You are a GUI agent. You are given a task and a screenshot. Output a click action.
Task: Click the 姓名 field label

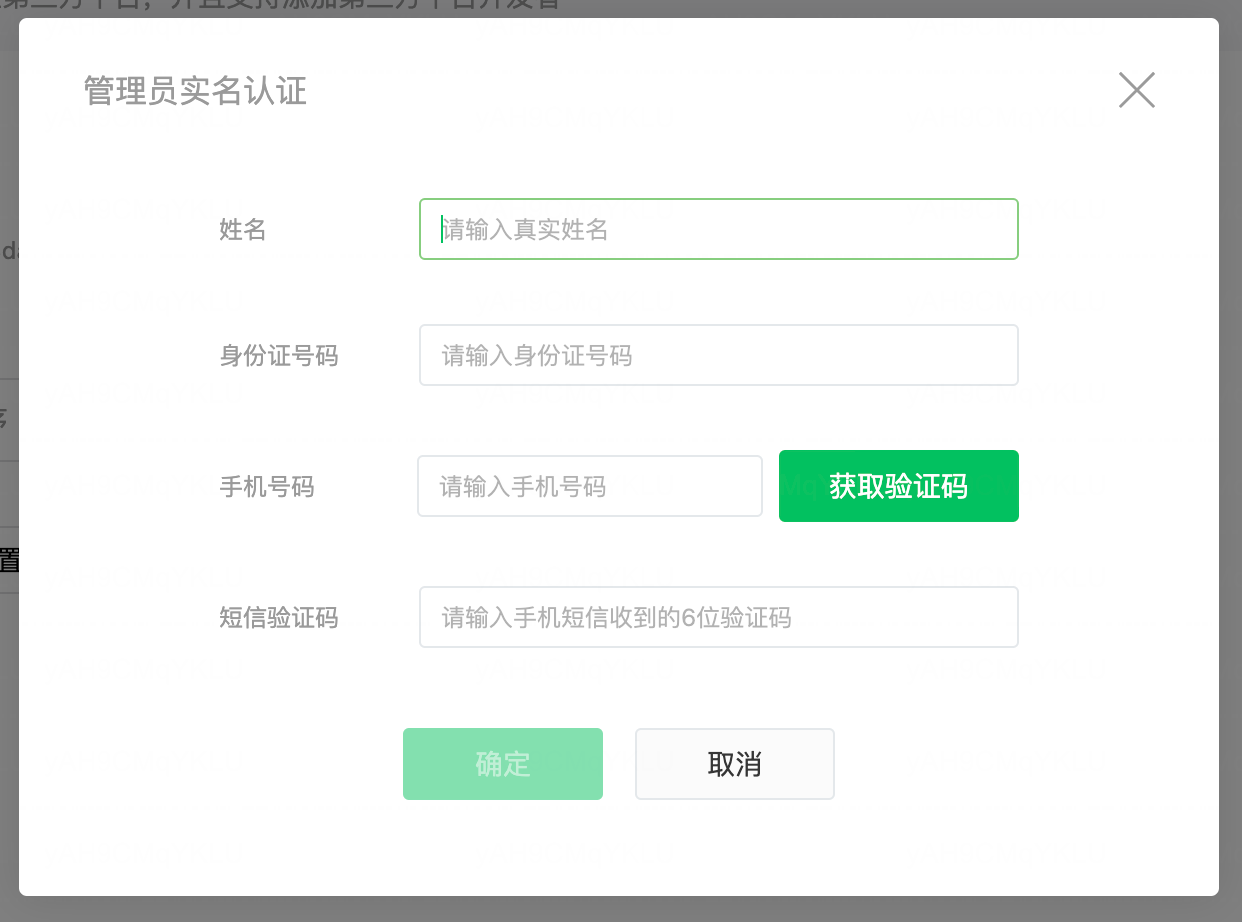tap(243, 230)
